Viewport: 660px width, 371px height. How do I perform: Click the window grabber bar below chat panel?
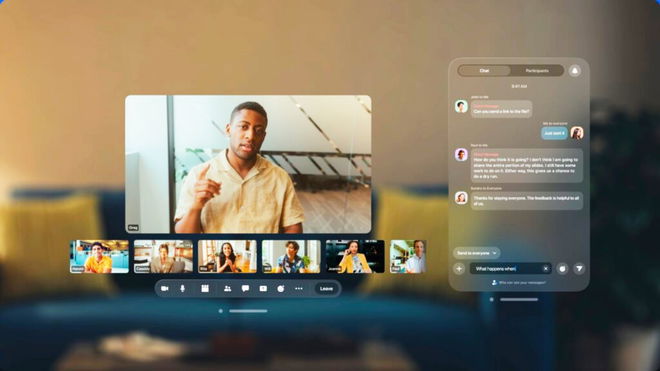pos(519,299)
